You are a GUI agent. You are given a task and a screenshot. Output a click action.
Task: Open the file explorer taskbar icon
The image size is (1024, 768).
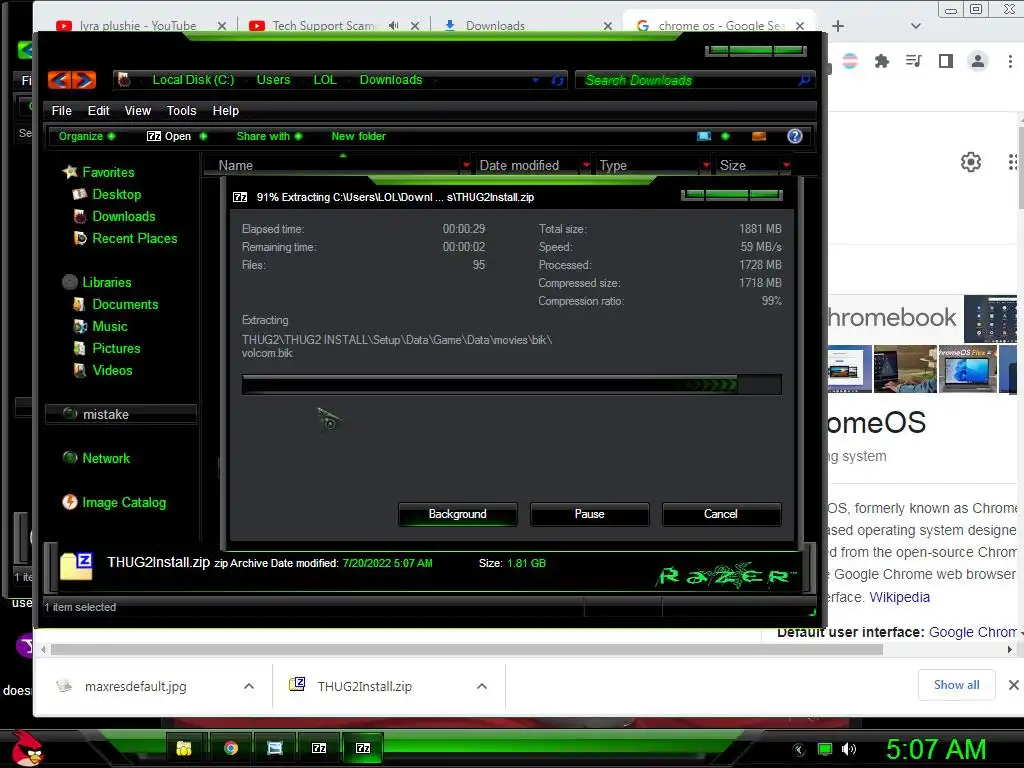tap(185, 748)
